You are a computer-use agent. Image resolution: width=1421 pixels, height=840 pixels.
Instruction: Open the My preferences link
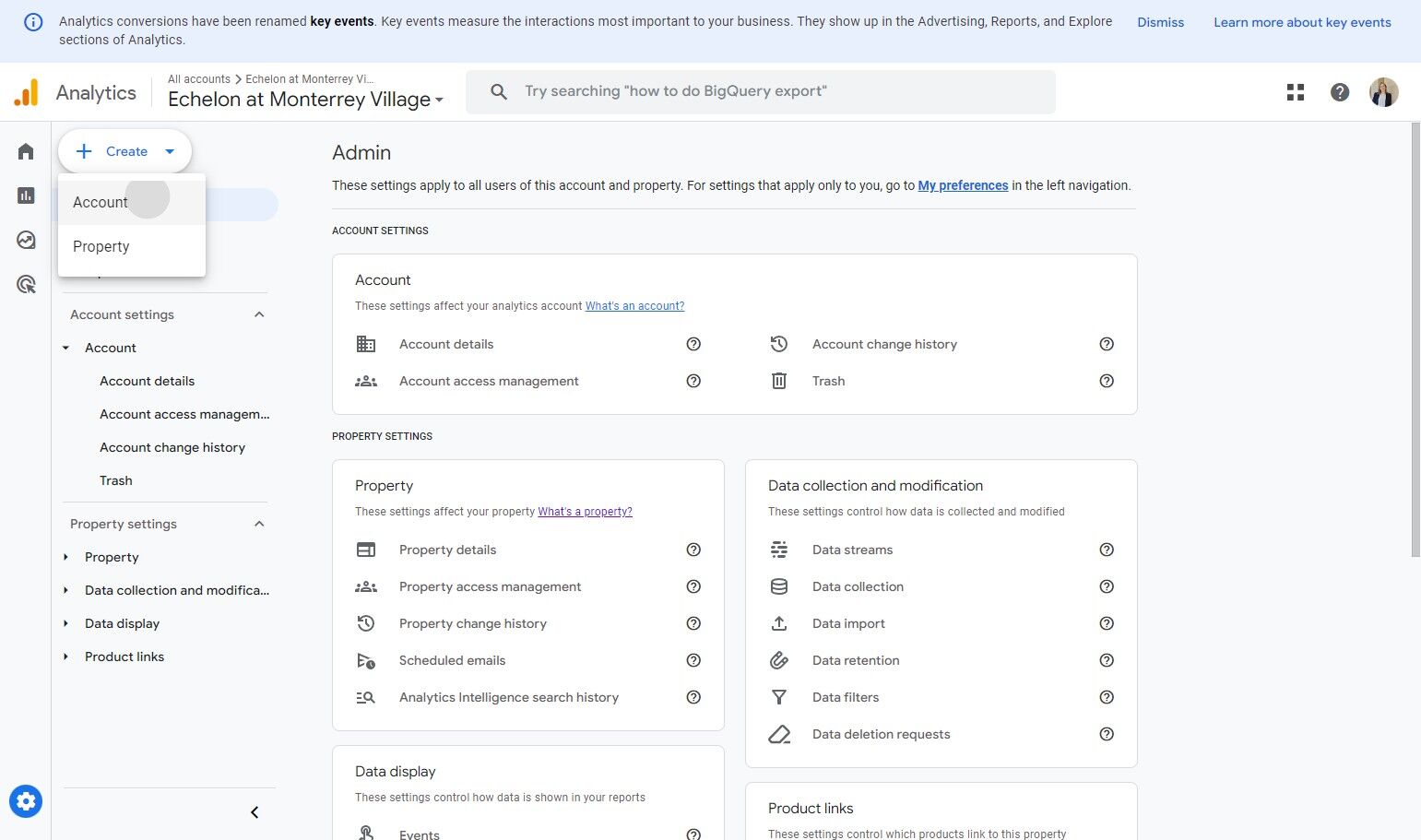[x=963, y=185]
